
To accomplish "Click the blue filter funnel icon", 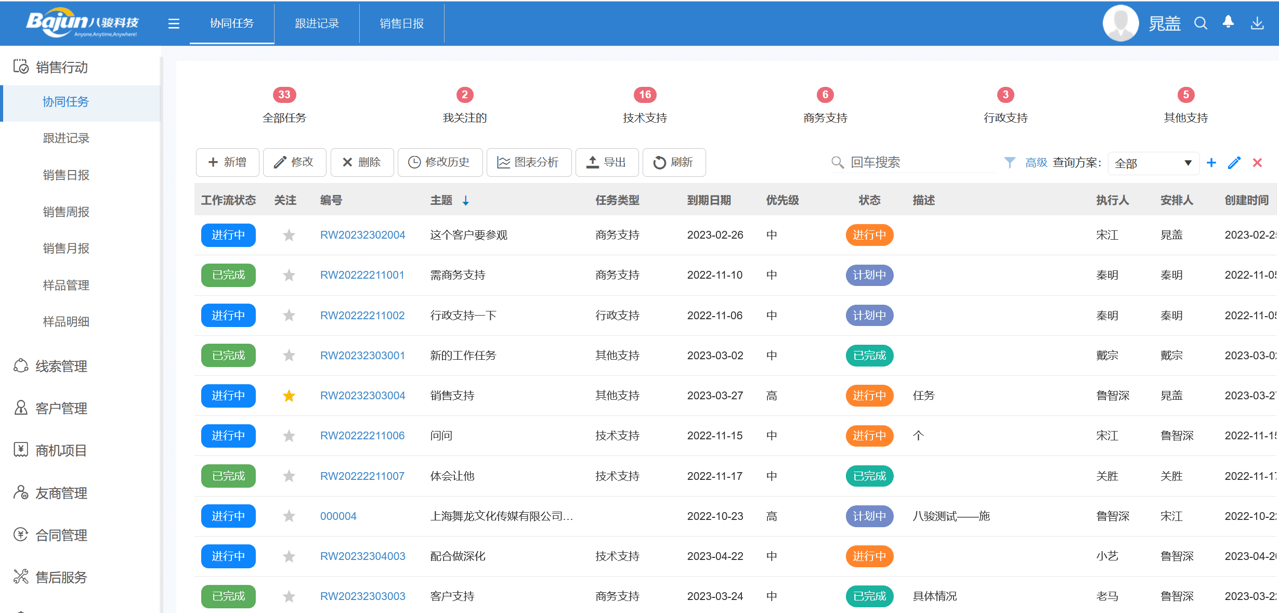I will tap(1010, 162).
